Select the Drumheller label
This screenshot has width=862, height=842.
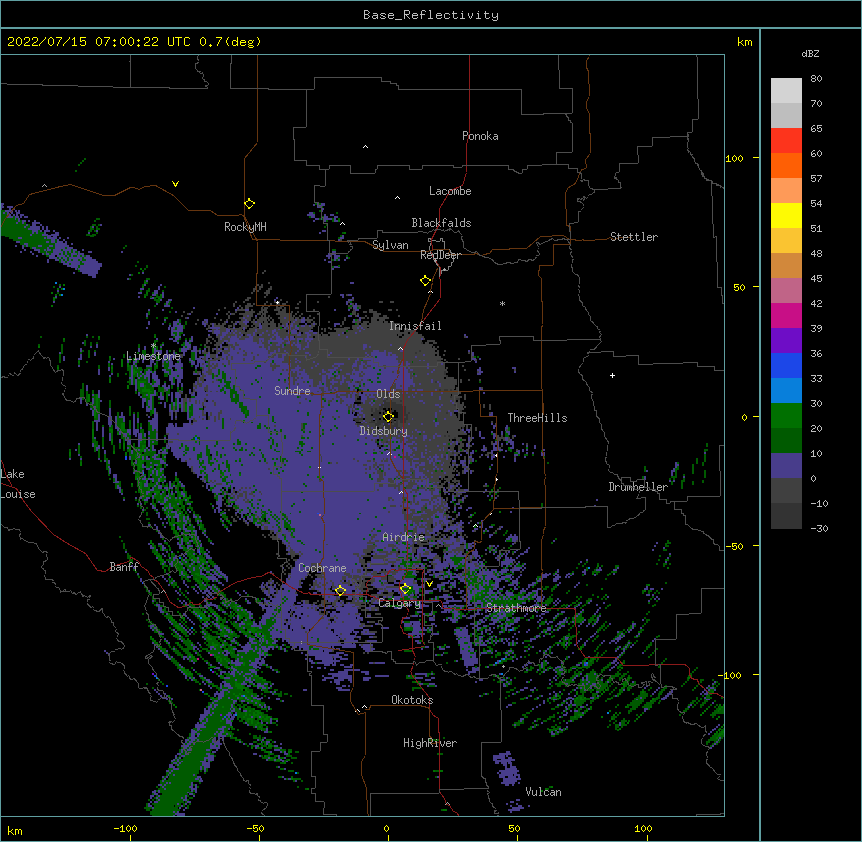(x=638, y=487)
